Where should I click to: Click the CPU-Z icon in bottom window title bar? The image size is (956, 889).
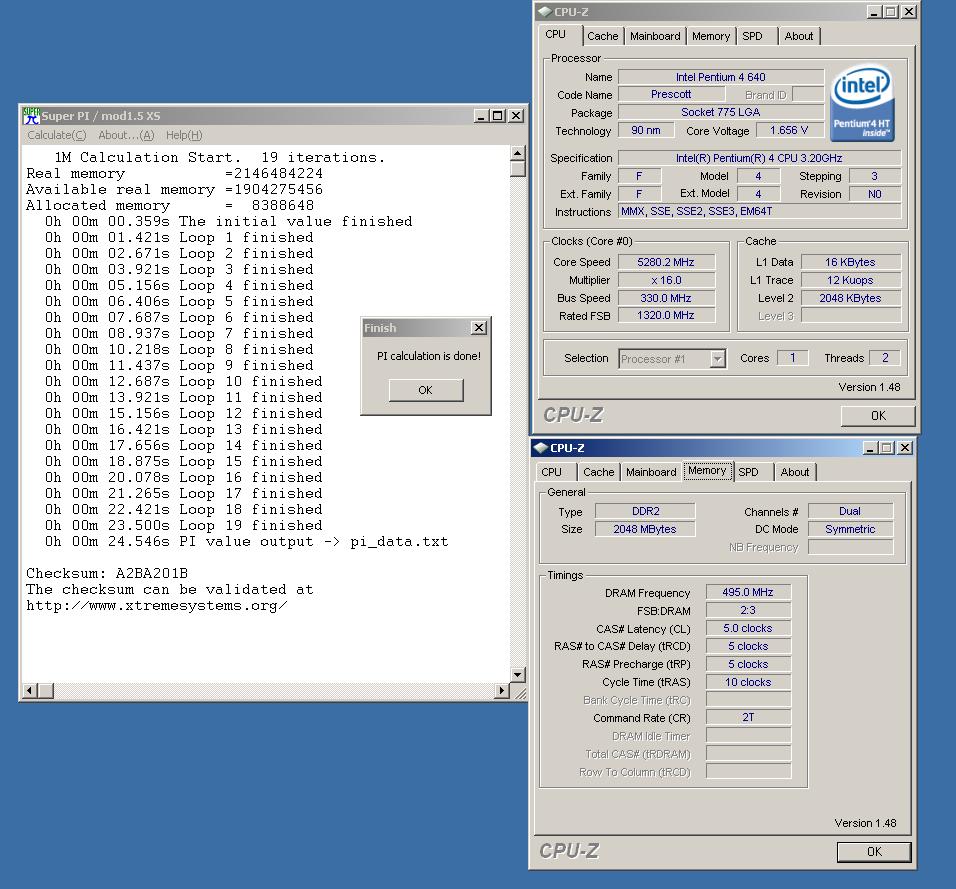(541, 448)
